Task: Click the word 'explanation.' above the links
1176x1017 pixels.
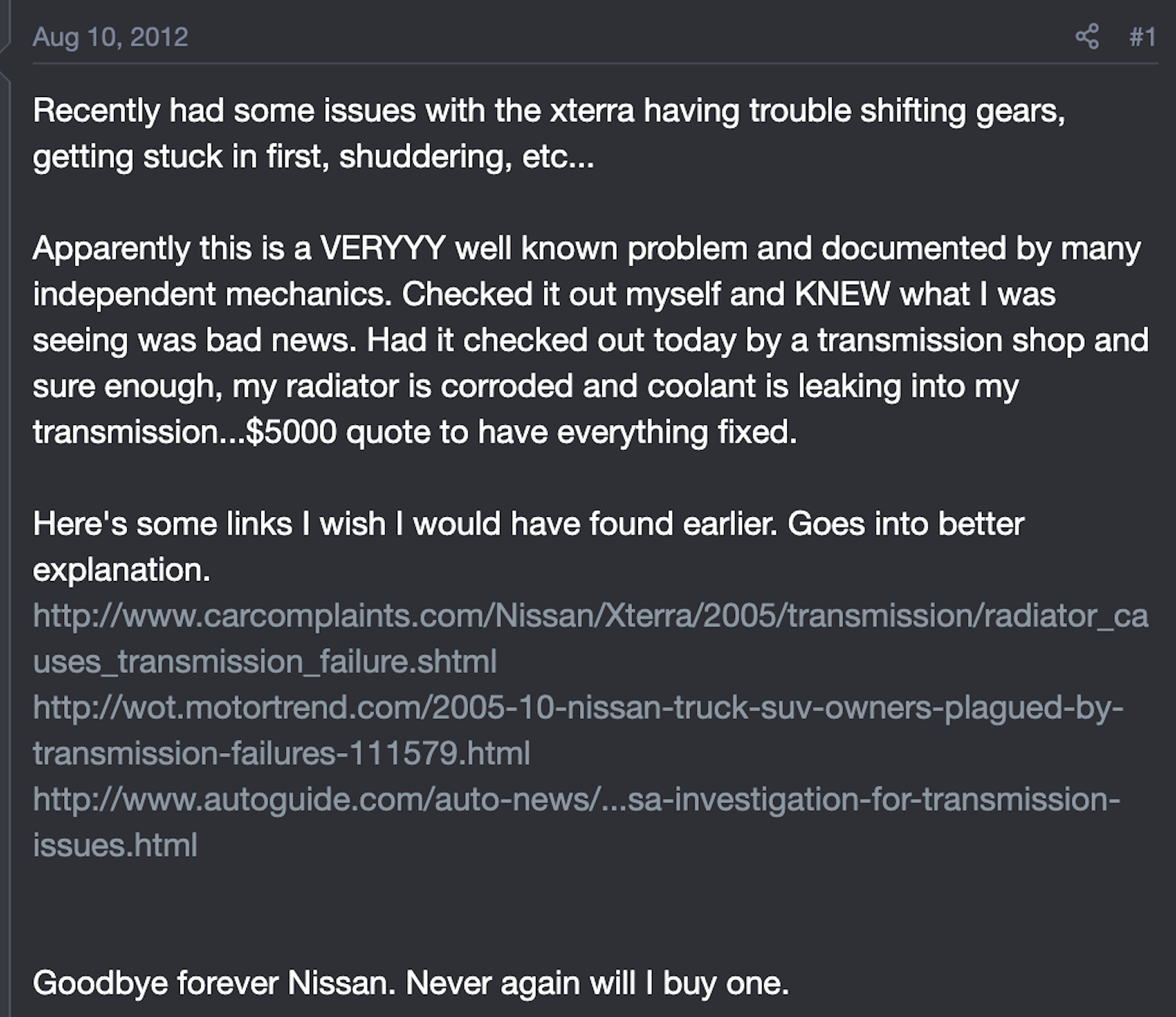Action: tap(121, 571)
